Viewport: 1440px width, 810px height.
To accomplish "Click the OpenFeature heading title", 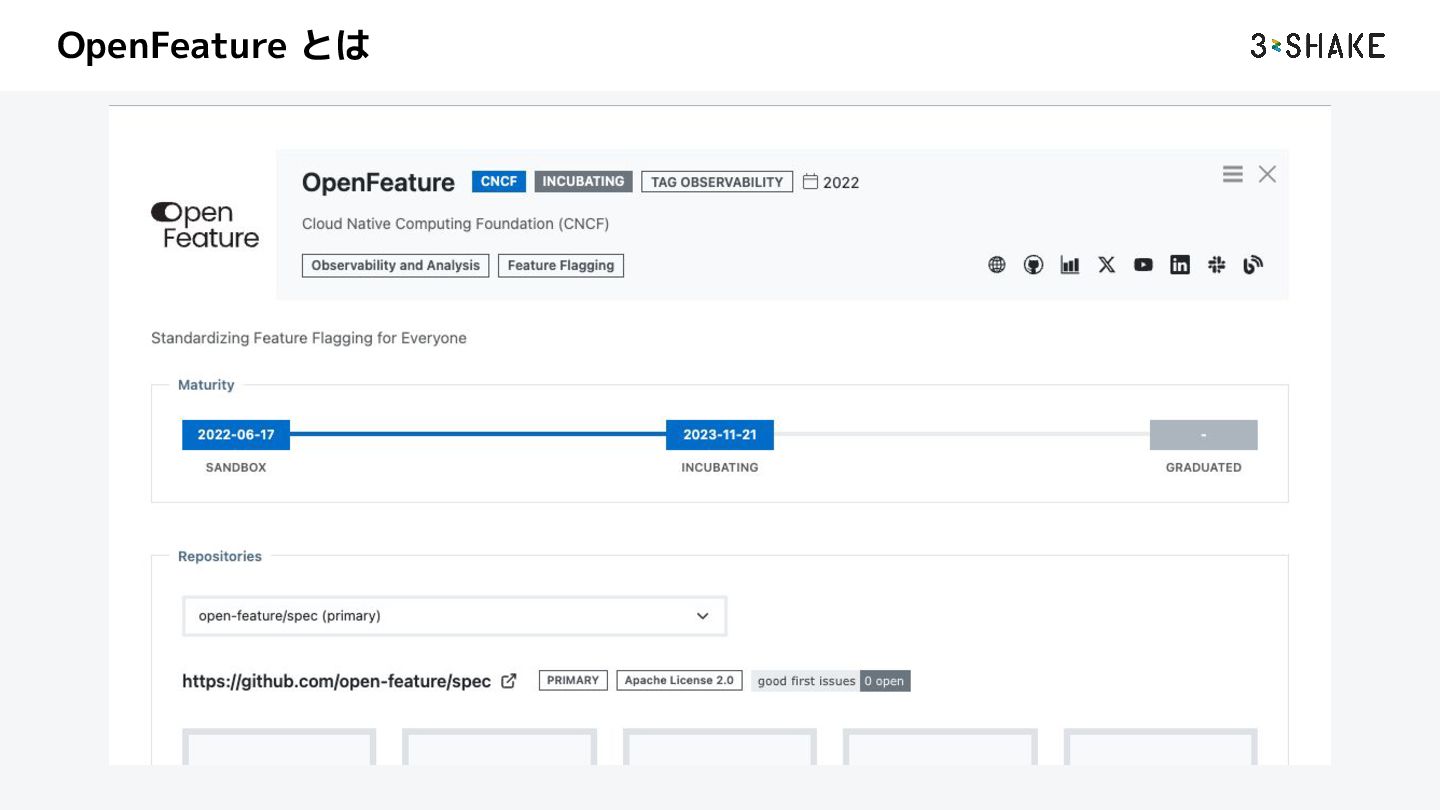I will point(378,182).
